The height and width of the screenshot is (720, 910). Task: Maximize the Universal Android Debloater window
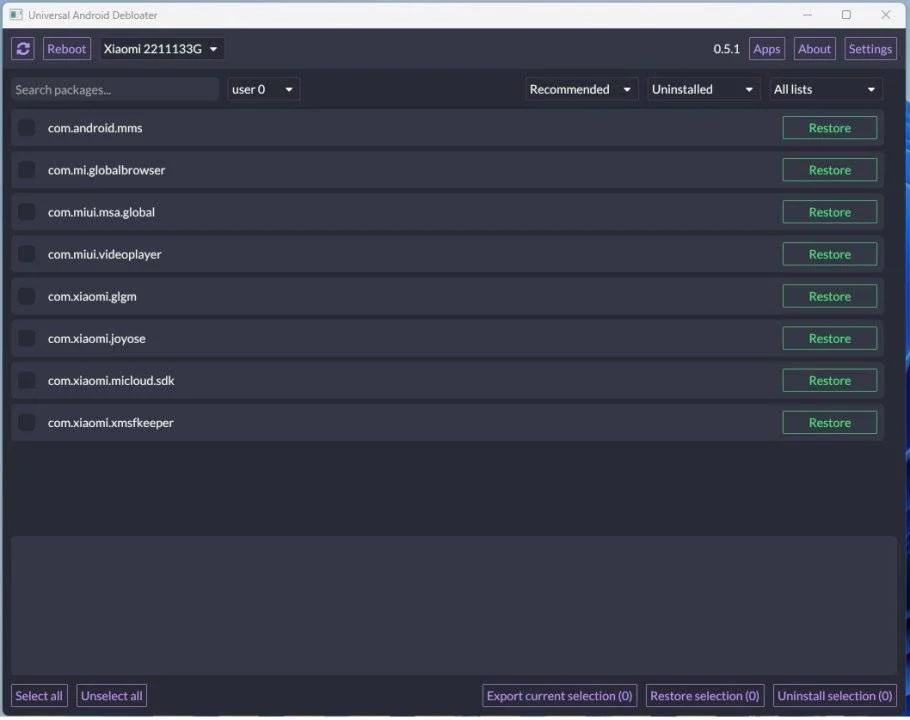tap(846, 15)
